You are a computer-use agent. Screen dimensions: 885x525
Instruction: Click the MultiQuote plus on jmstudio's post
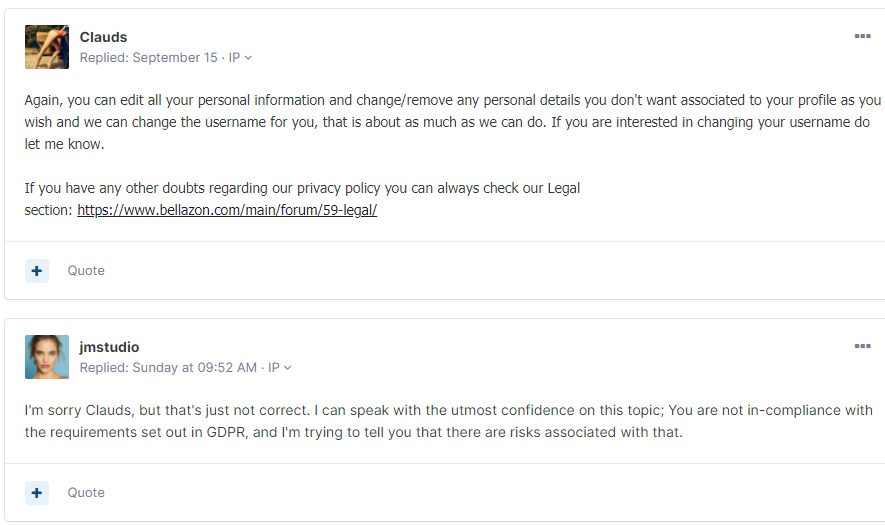tap(37, 493)
